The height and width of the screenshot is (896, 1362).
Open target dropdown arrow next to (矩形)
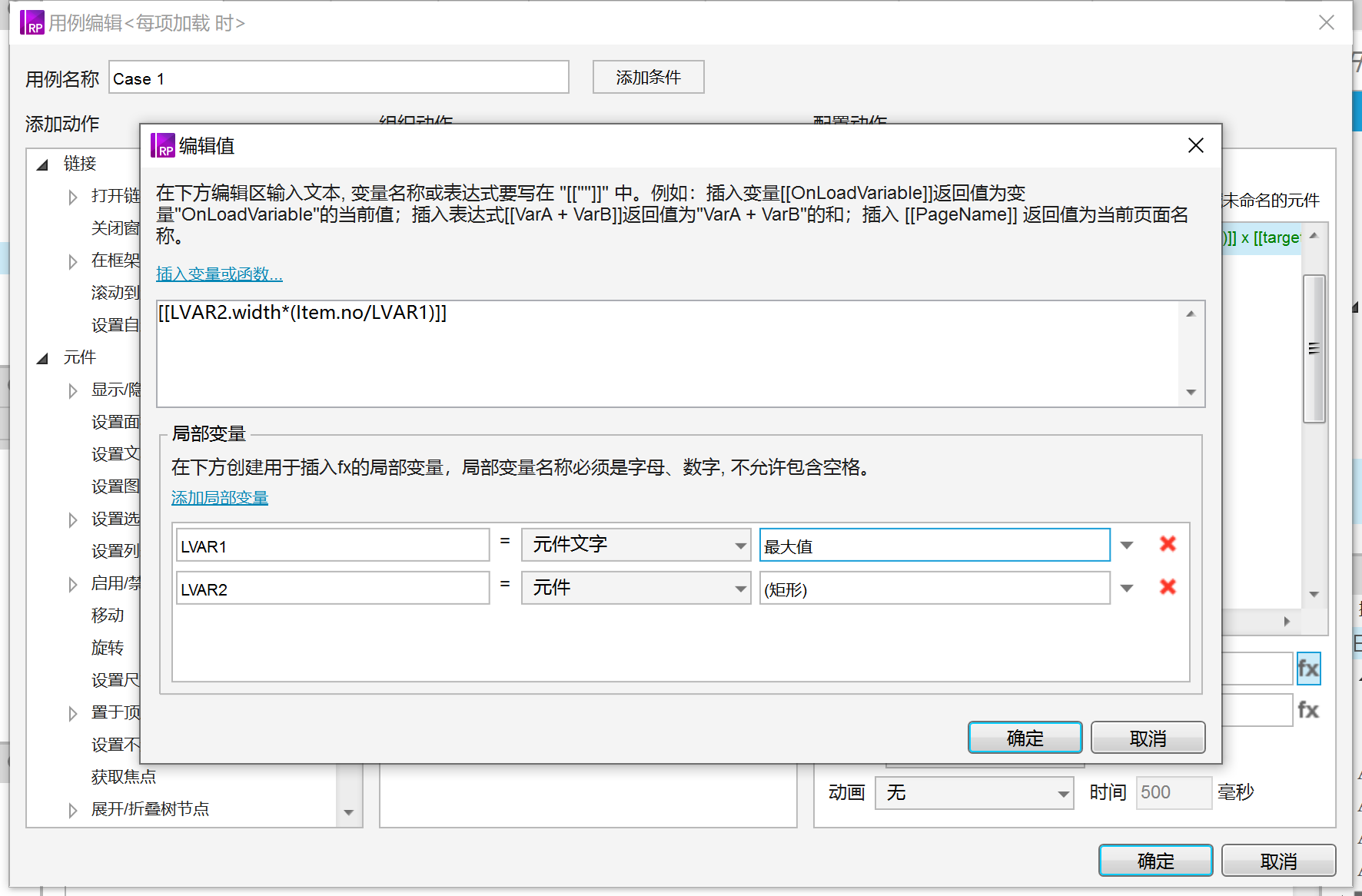pos(1127,588)
